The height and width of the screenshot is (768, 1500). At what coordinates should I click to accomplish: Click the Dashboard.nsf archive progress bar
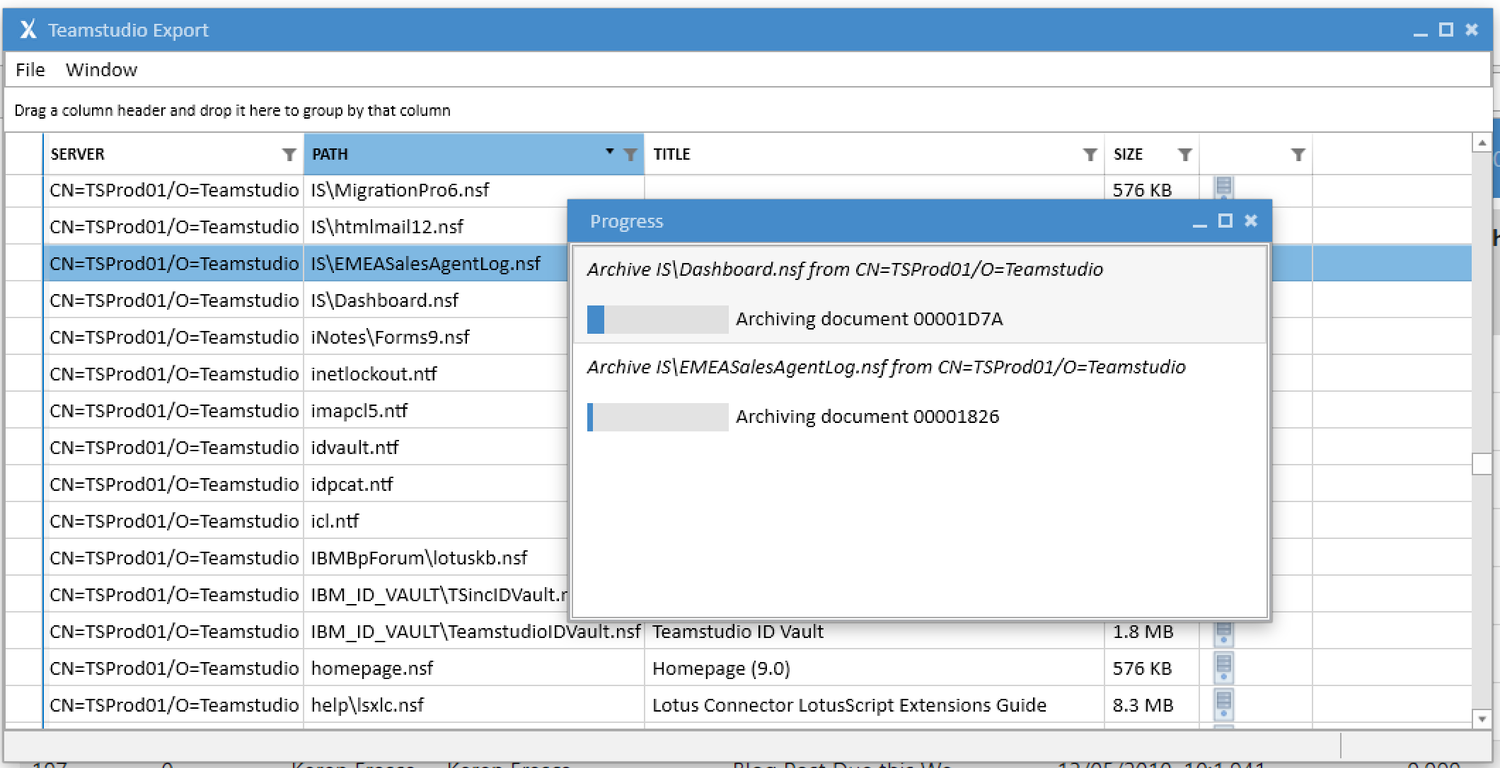pos(657,319)
